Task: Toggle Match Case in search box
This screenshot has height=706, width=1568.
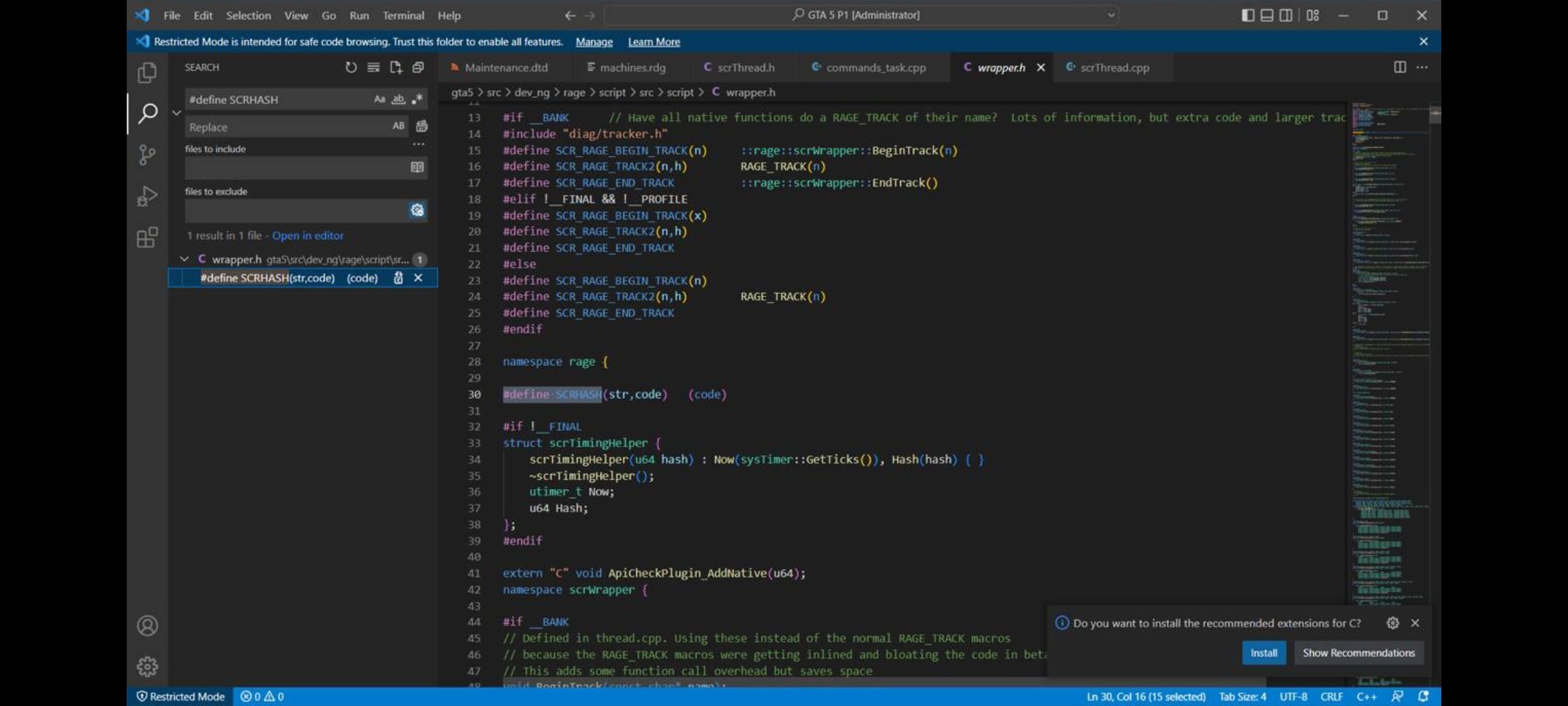Action: click(379, 99)
